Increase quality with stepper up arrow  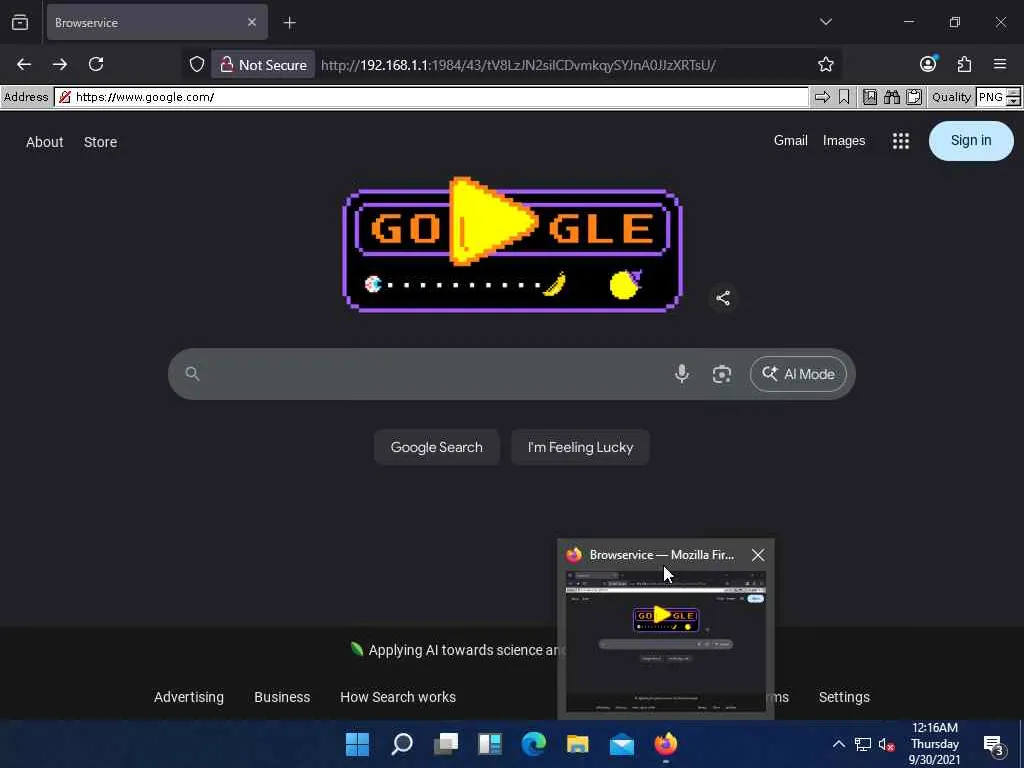(1013, 93)
